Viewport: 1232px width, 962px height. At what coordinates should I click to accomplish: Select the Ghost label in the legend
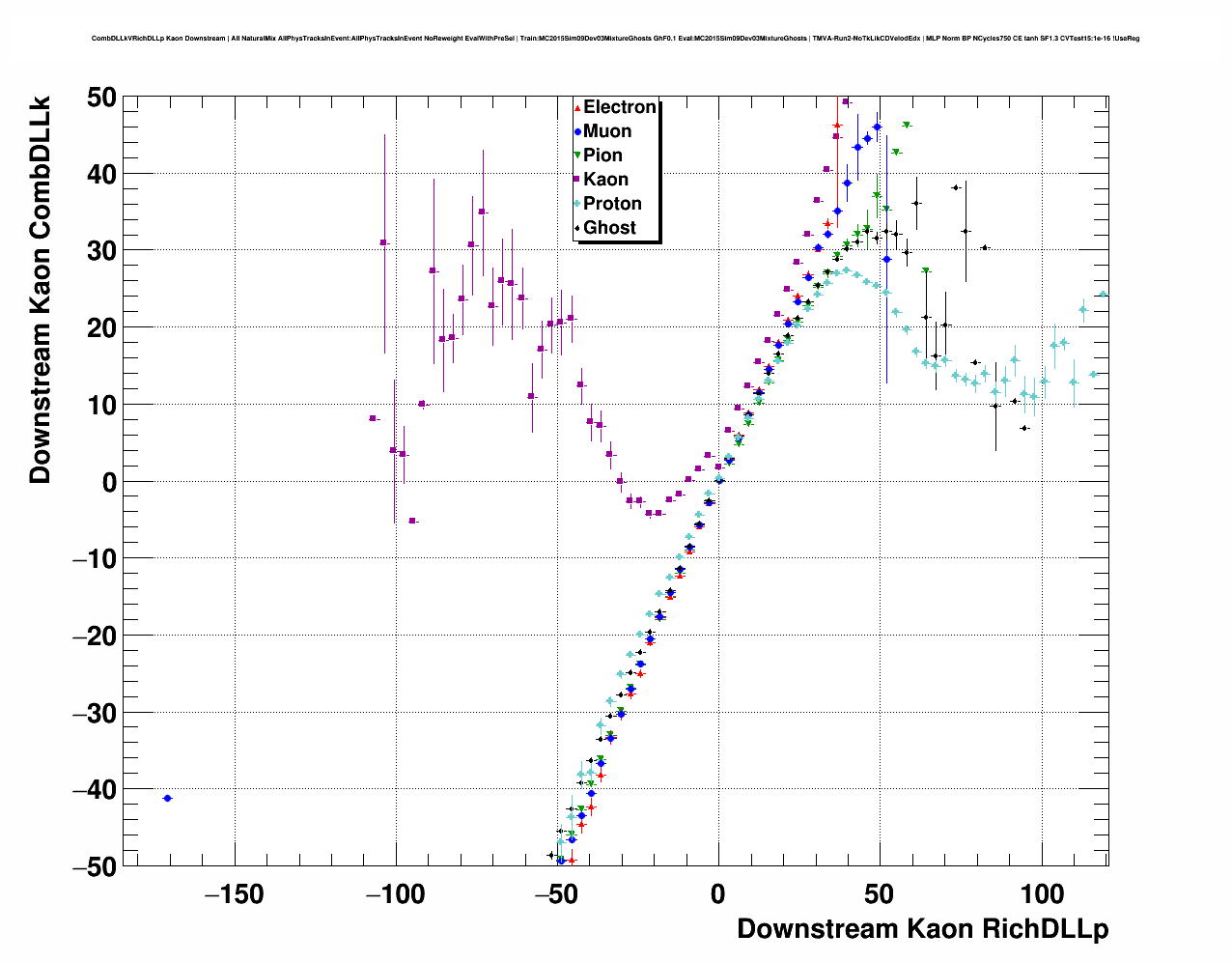[609, 228]
